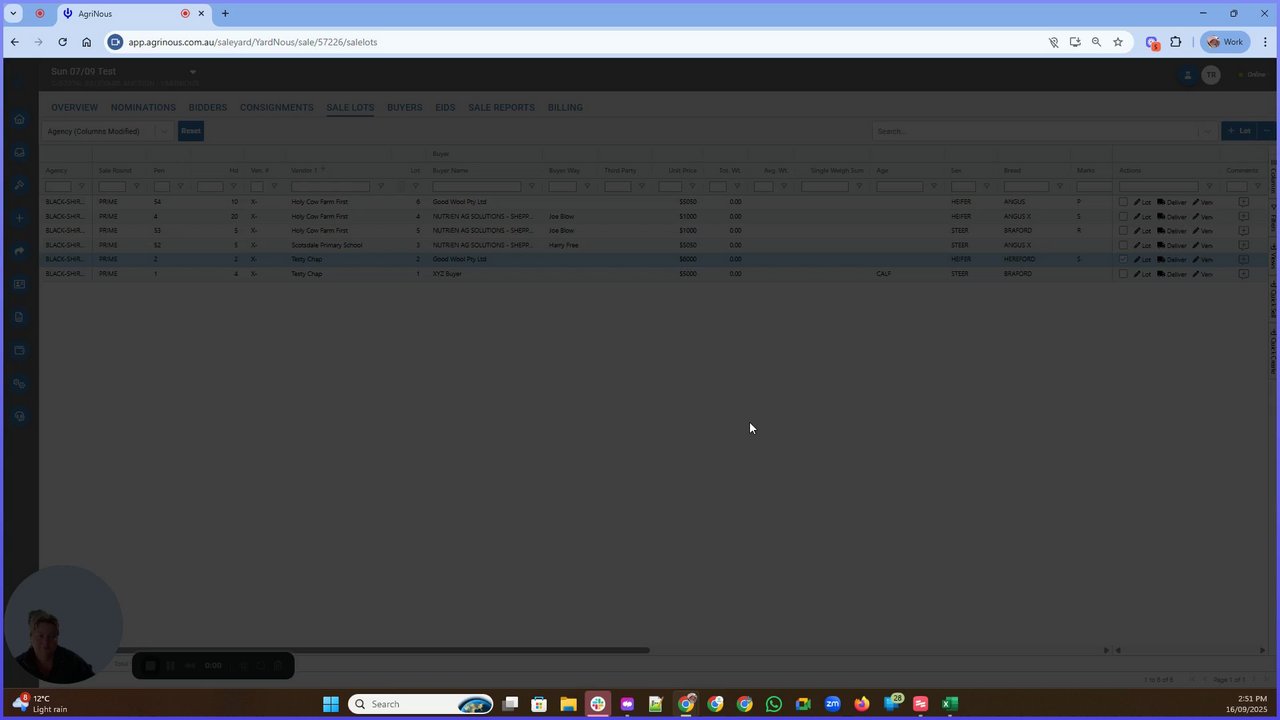Expand the Columns side panel
The width and height of the screenshot is (1280, 720).
[1273, 178]
